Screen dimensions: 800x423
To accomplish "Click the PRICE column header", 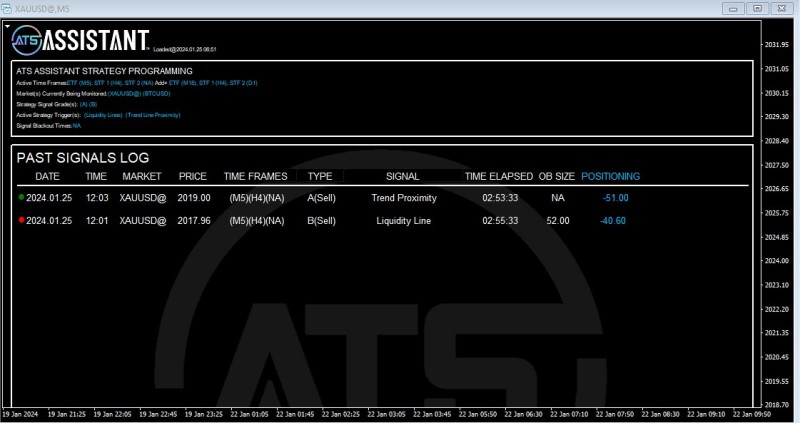I will point(193,177).
